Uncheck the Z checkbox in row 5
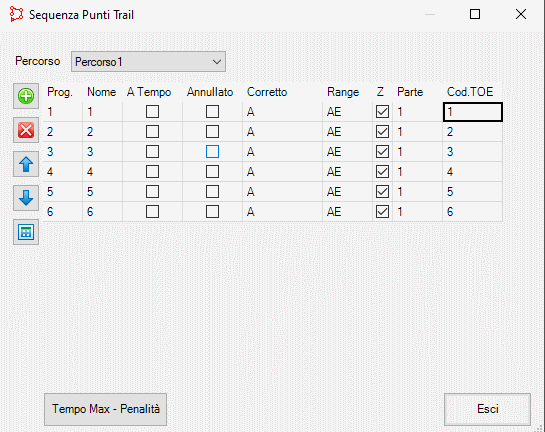The height and width of the screenshot is (432, 545). click(382, 192)
